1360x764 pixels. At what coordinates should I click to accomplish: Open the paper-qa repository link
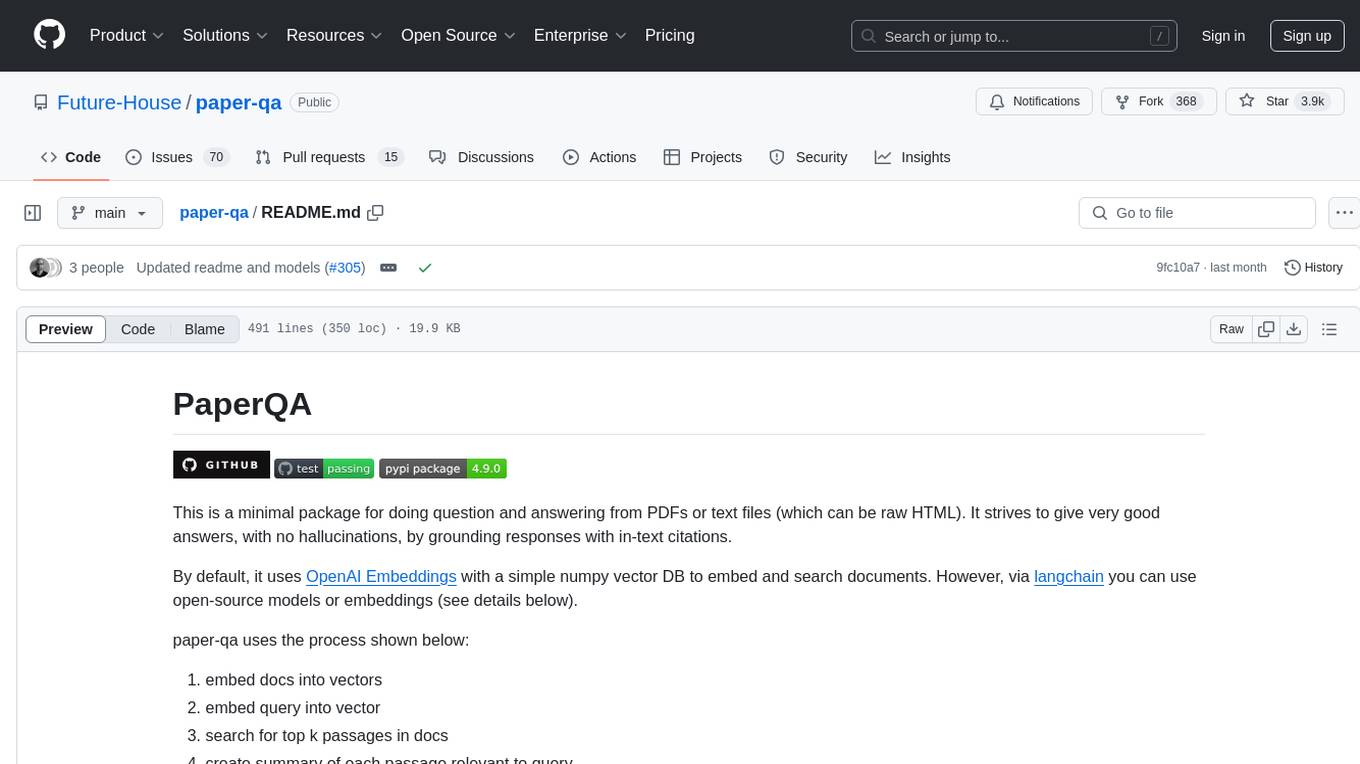(239, 102)
